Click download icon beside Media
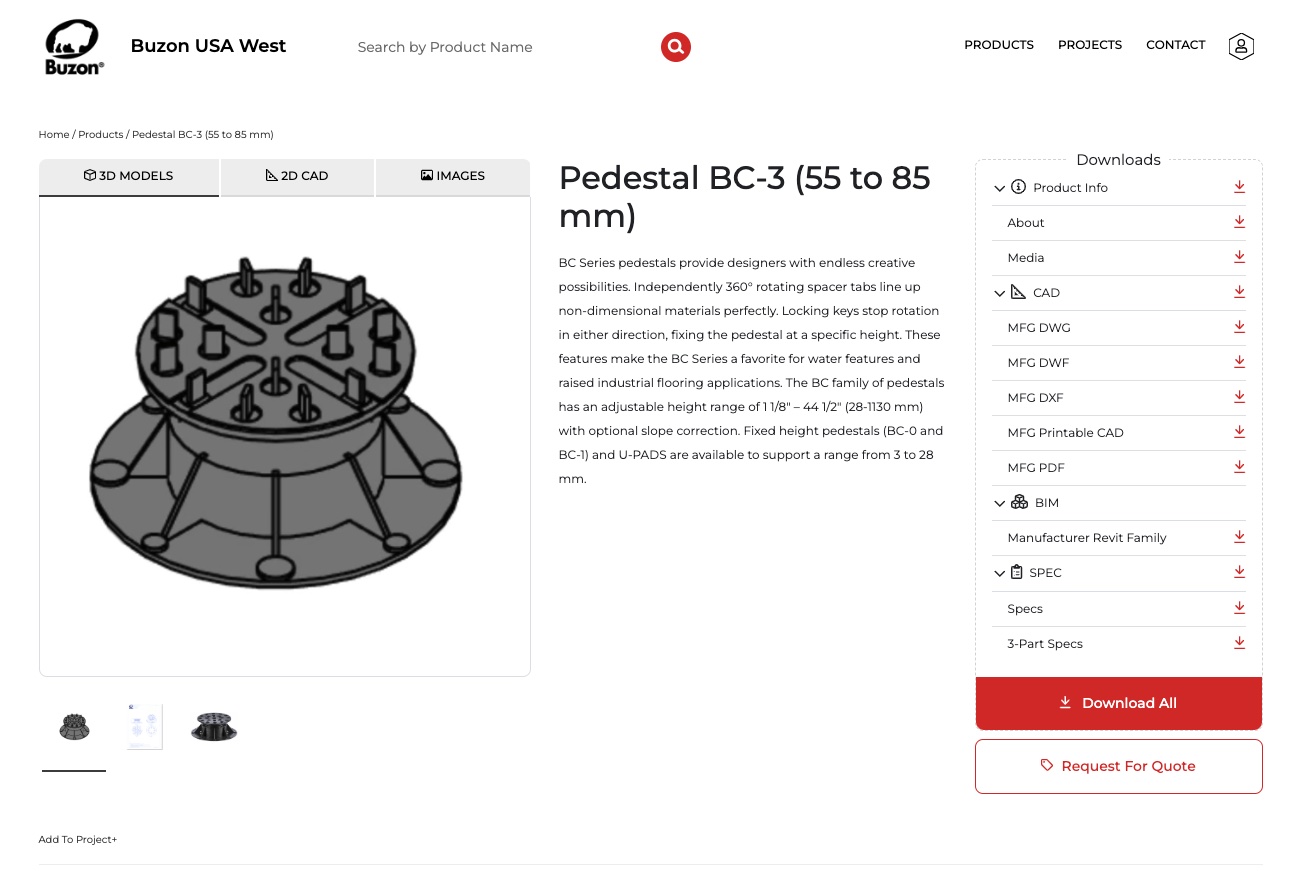1295x871 pixels. point(1239,257)
